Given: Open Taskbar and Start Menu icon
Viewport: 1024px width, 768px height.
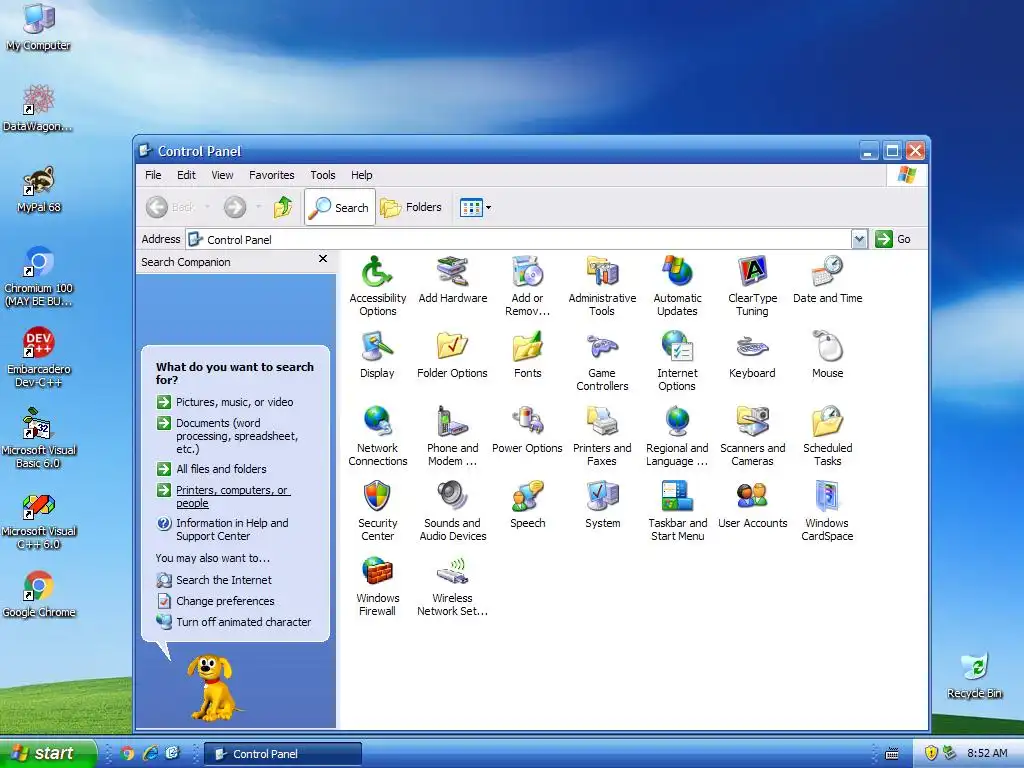Looking at the screenshot, I should (677, 511).
